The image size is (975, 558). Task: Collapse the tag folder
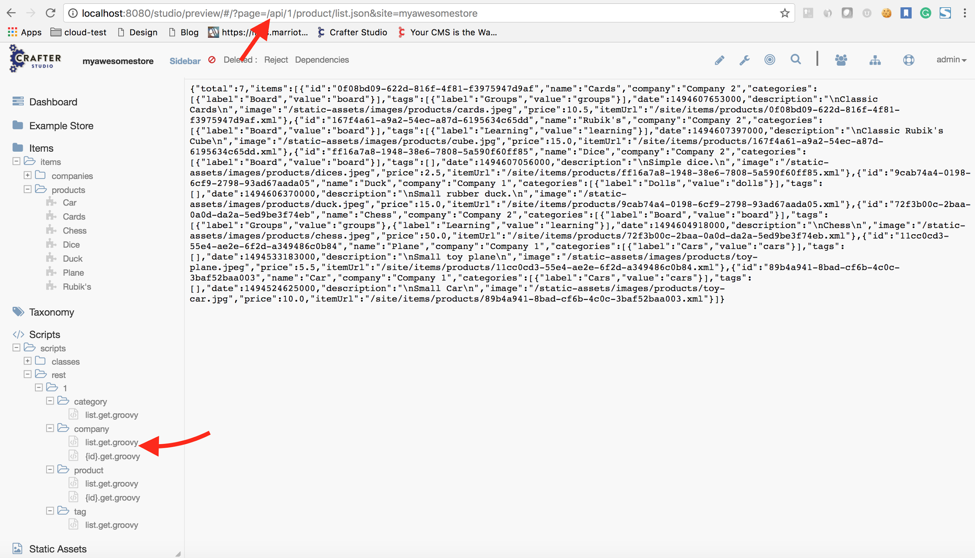[x=50, y=511]
